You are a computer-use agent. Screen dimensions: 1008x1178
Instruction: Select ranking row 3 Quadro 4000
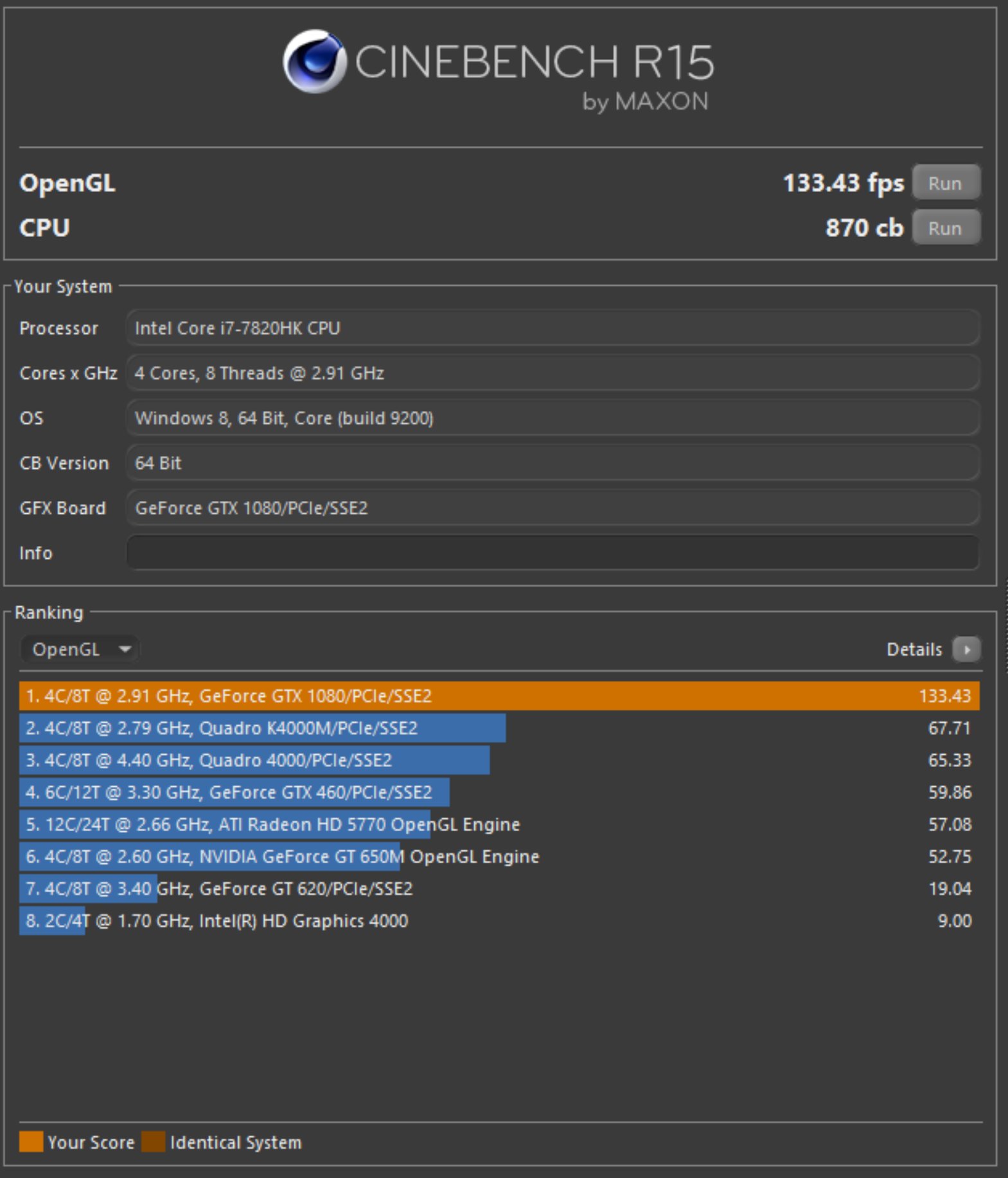(x=499, y=760)
